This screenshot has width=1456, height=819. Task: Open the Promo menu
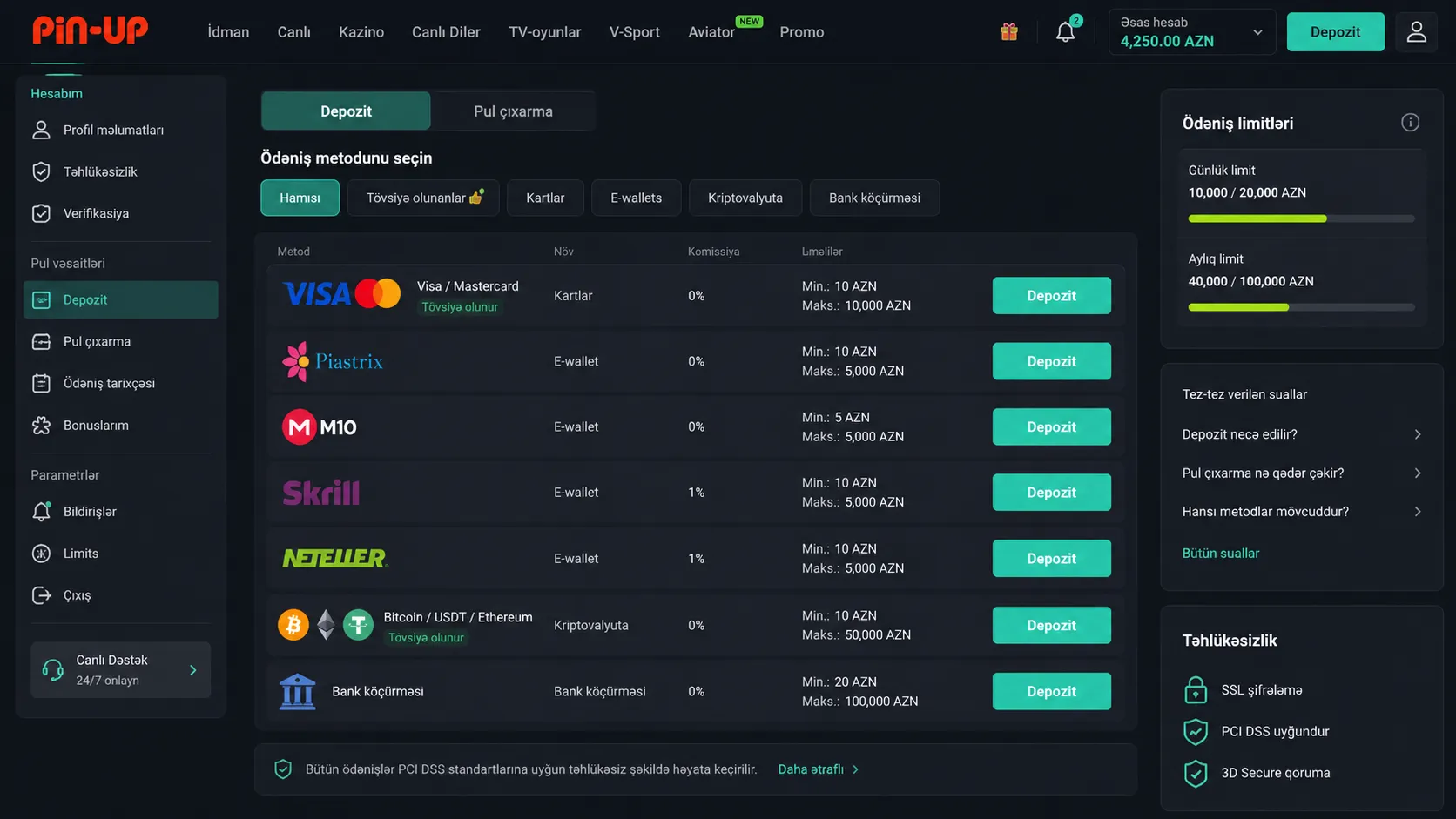coord(802,32)
